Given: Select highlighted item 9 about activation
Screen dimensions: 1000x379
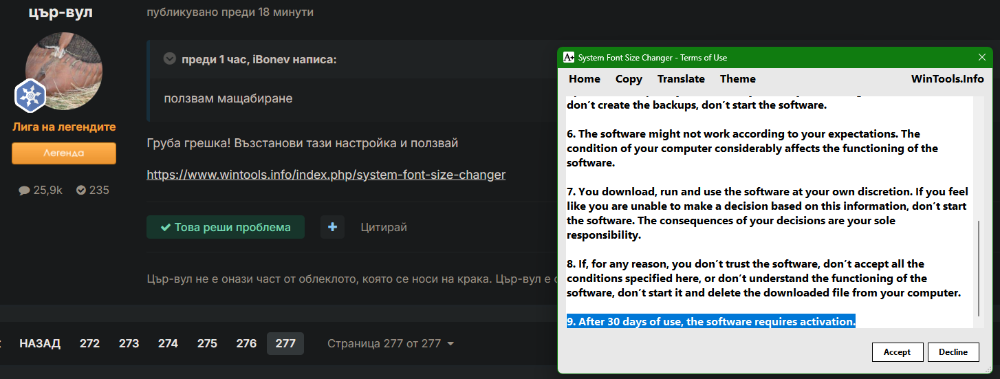Looking at the screenshot, I should tap(711, 322).
